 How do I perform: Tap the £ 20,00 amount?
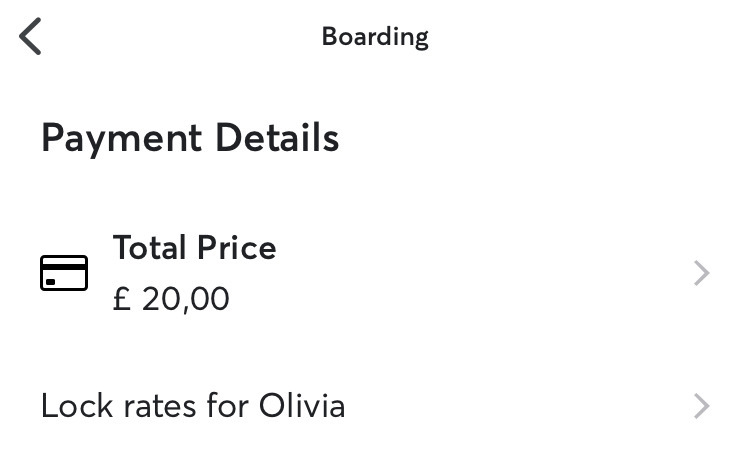point(171,299)
